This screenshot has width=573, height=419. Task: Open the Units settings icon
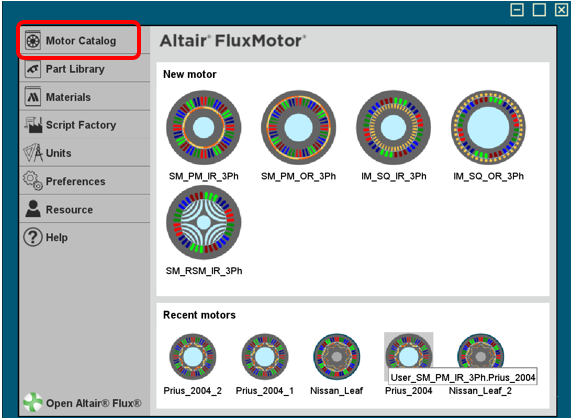pos(33,153)
